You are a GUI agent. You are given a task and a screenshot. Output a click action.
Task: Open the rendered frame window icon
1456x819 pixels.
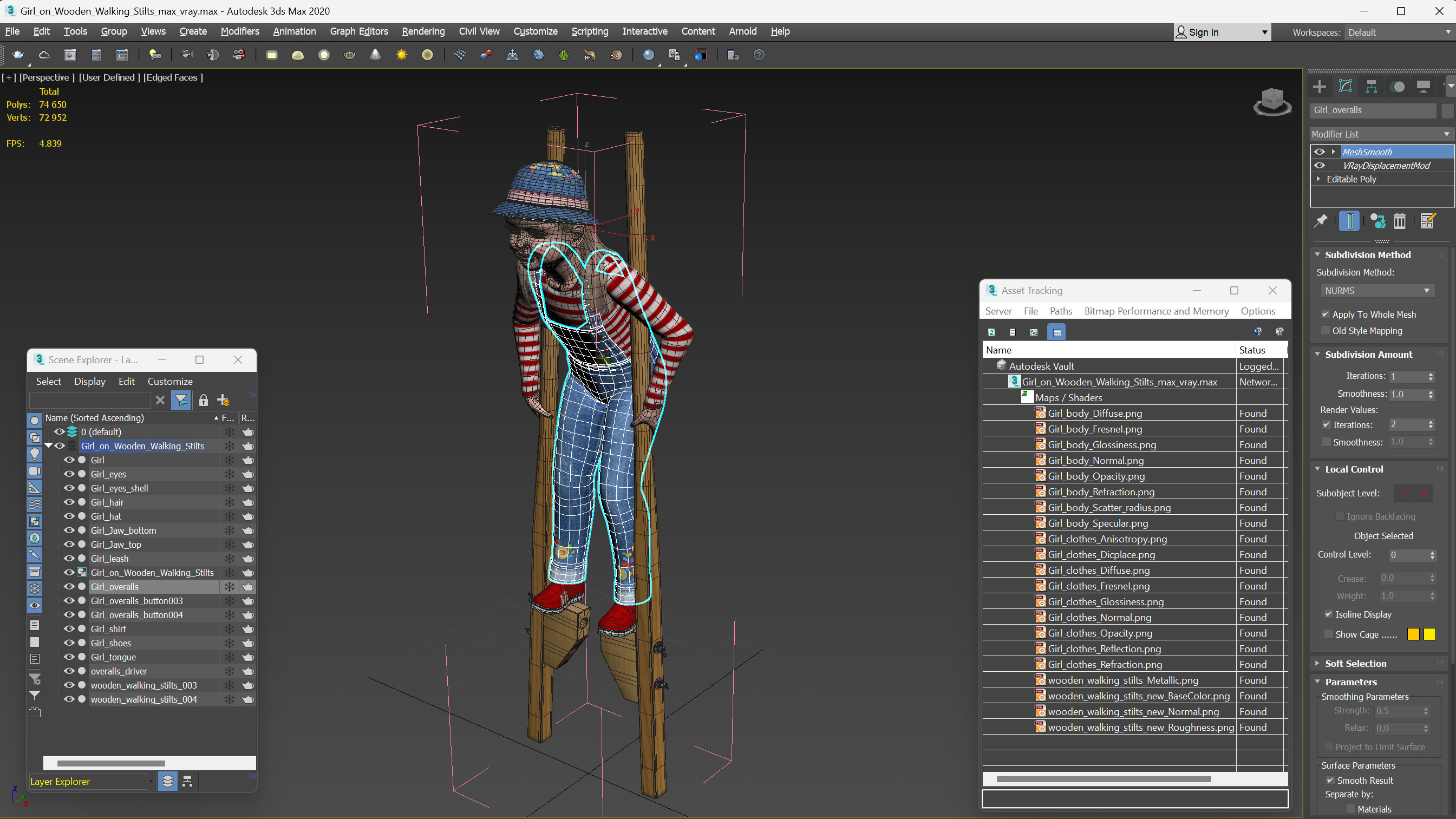(70, 55)
